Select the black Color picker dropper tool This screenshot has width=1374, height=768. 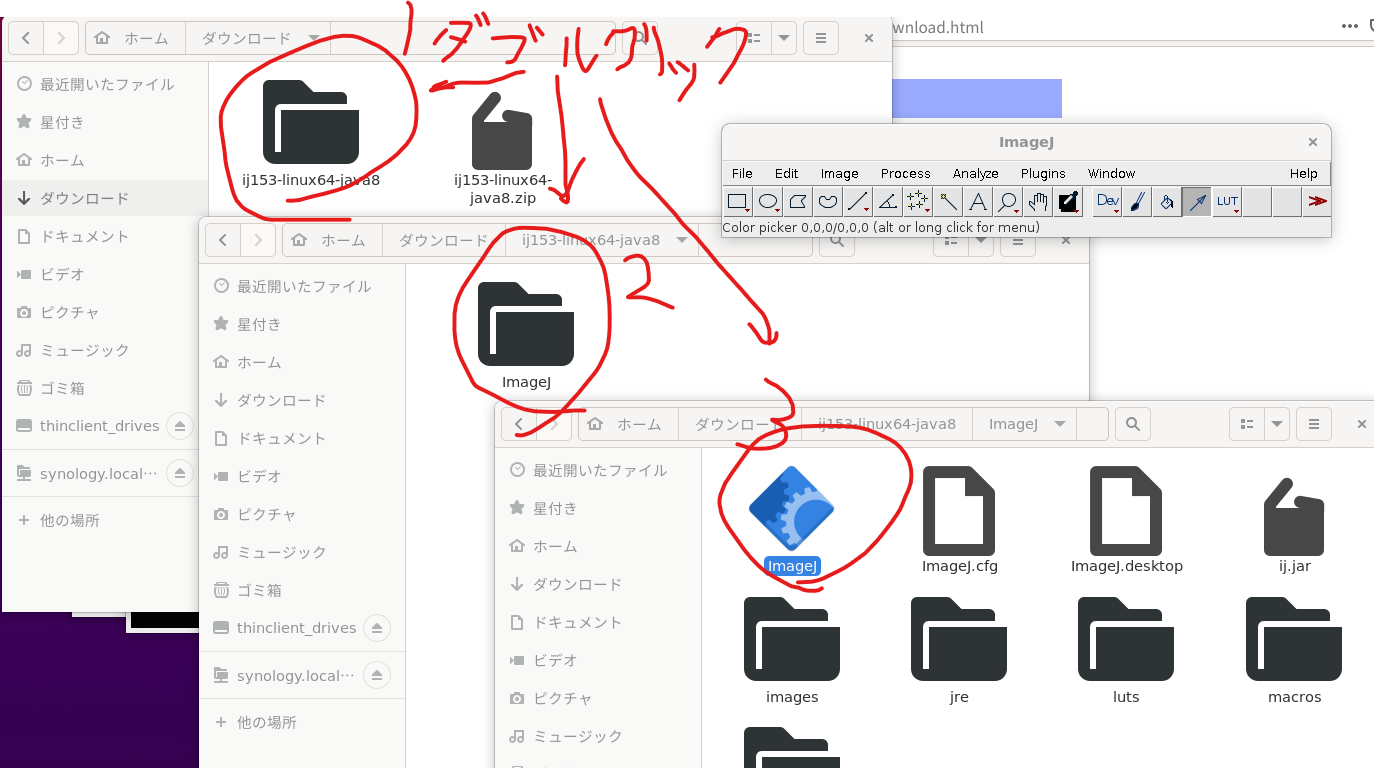(1068, 202)
